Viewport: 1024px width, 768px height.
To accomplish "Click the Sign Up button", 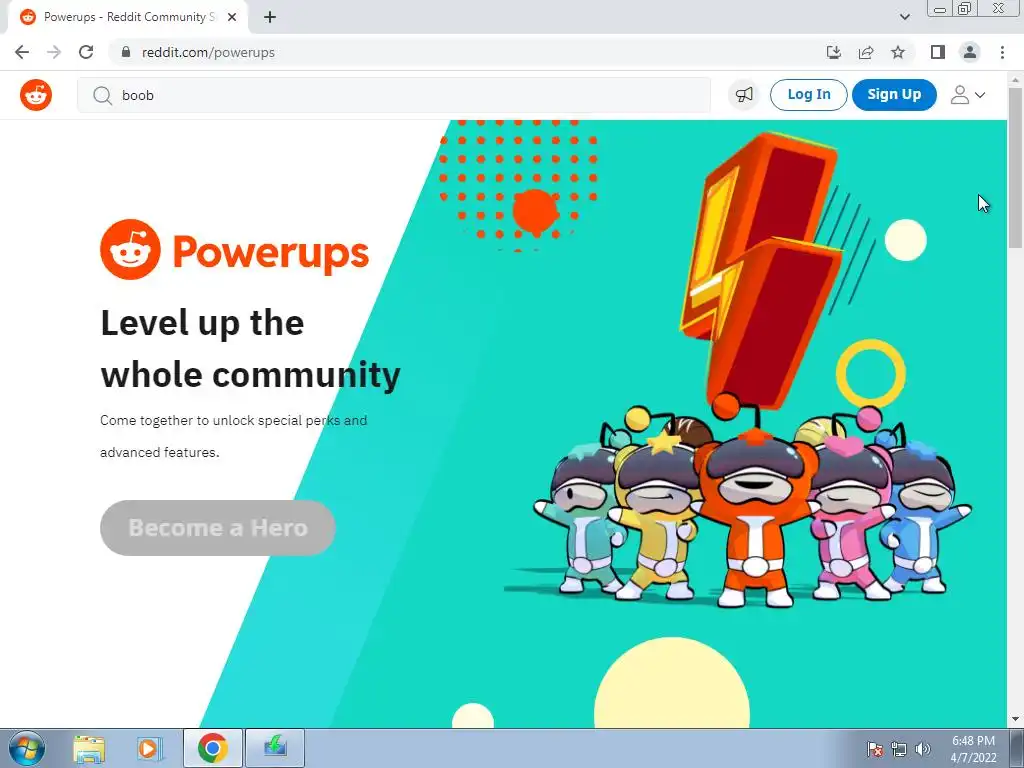I will click(x=894, y=95).
